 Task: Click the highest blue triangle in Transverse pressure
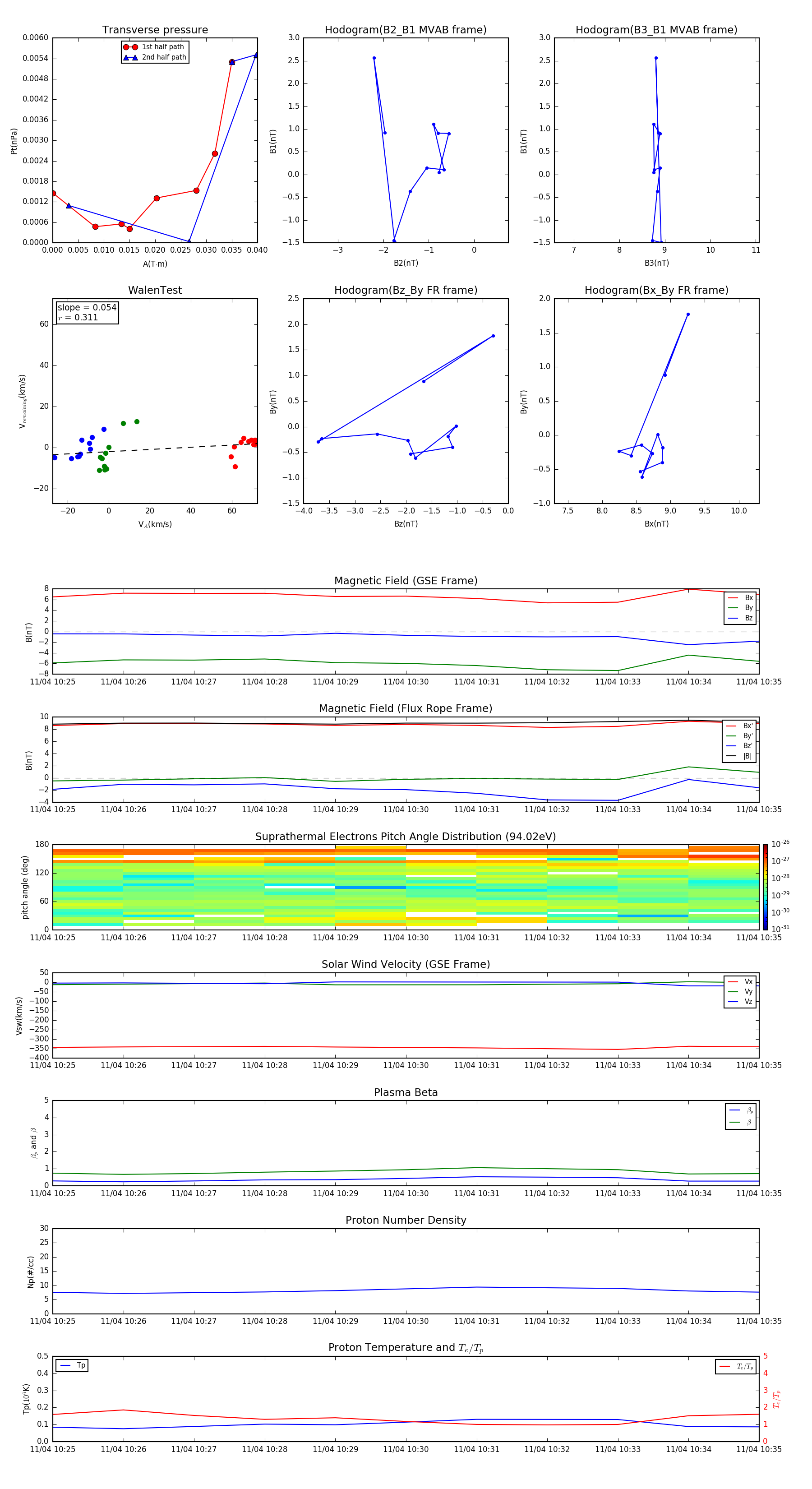coord(256,55)
